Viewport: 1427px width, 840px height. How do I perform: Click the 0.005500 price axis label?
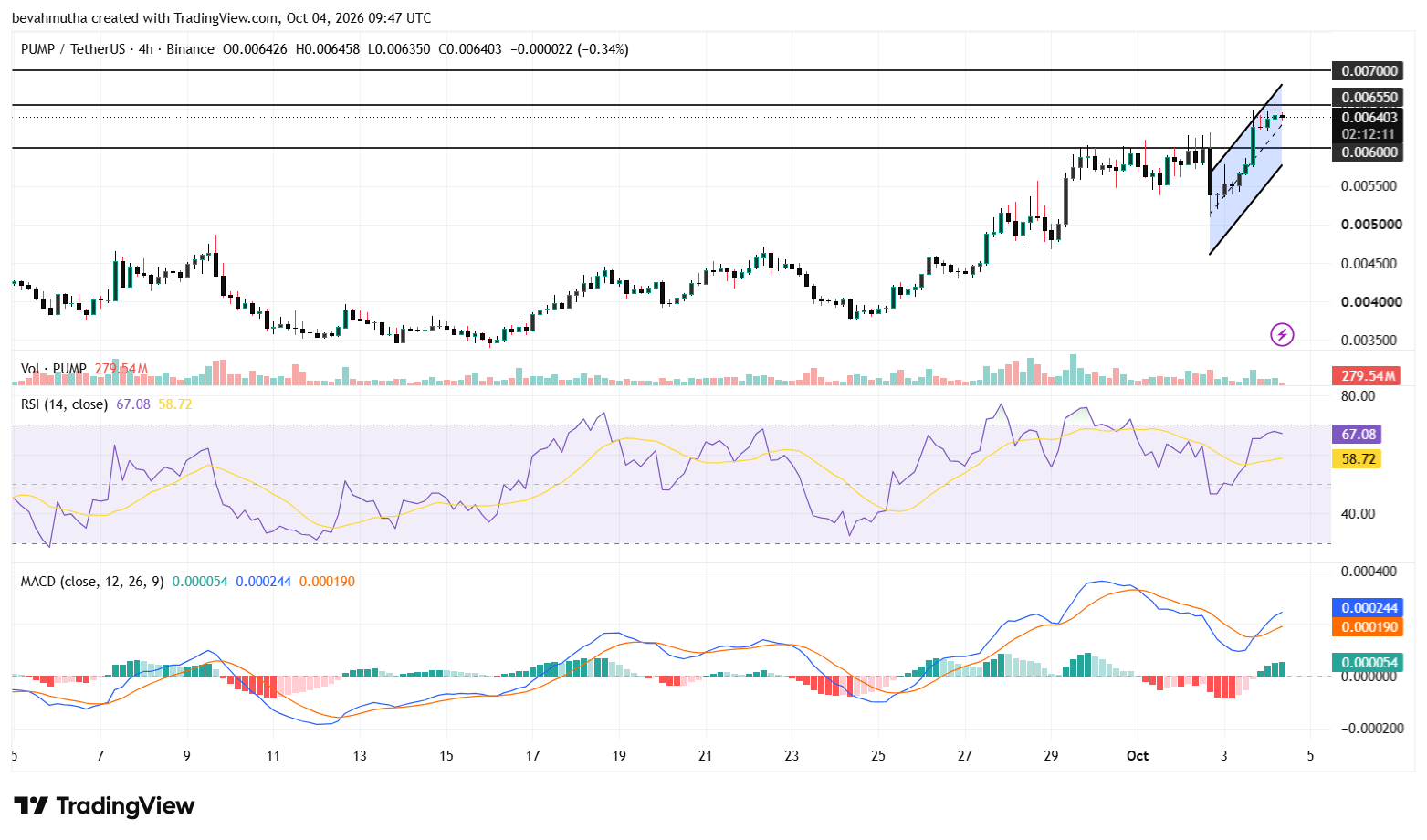click(x=1369, y=186)
